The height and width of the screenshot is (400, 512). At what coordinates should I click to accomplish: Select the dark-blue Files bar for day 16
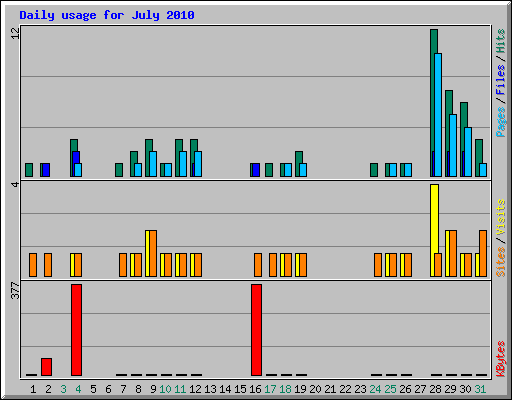256,170
